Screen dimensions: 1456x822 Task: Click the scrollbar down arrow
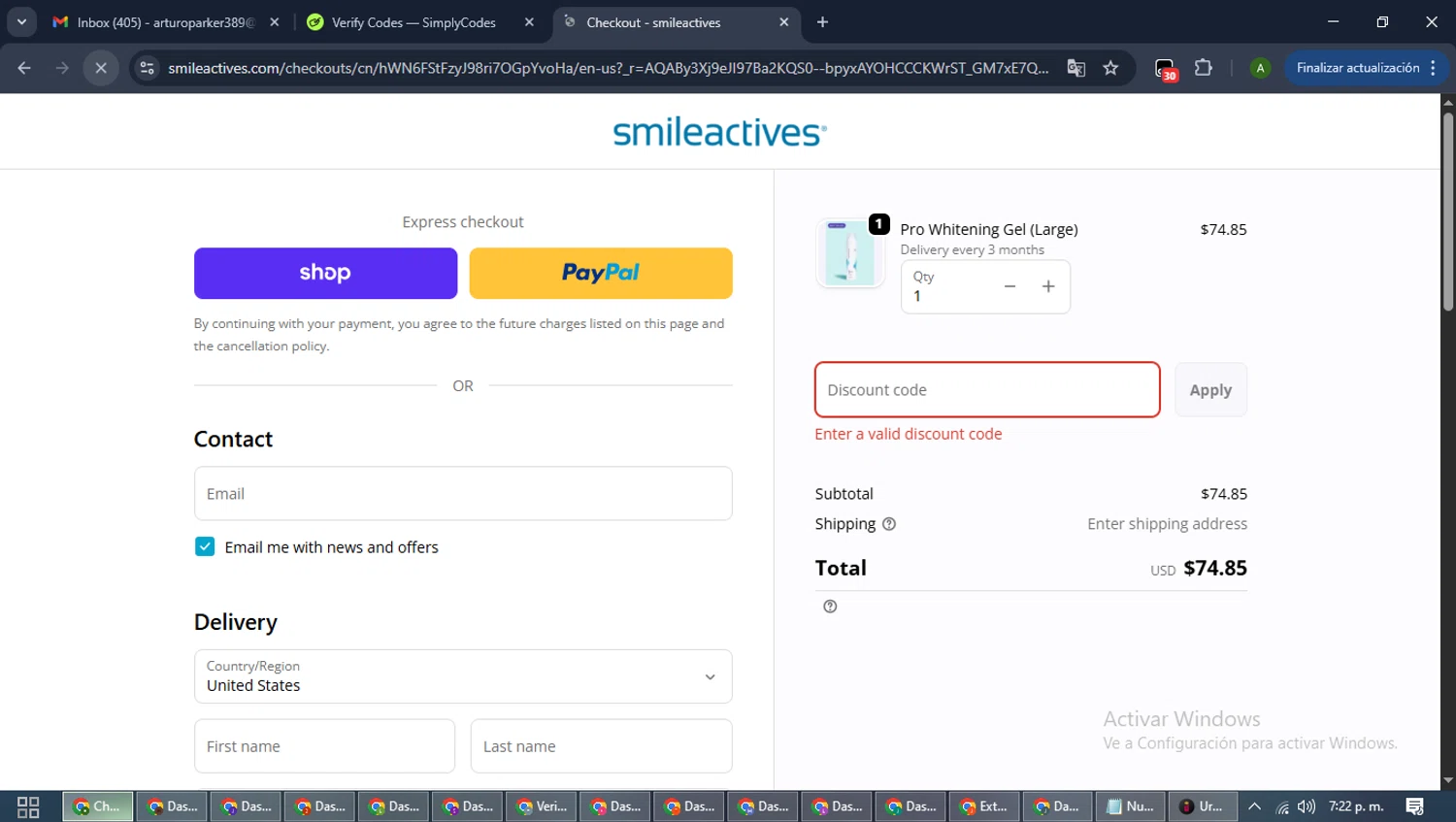[1448, 780]
